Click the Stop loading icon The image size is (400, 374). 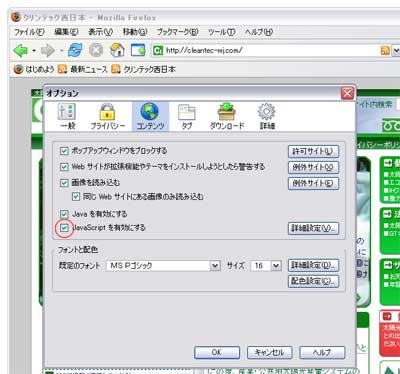(x=96, y=50)
